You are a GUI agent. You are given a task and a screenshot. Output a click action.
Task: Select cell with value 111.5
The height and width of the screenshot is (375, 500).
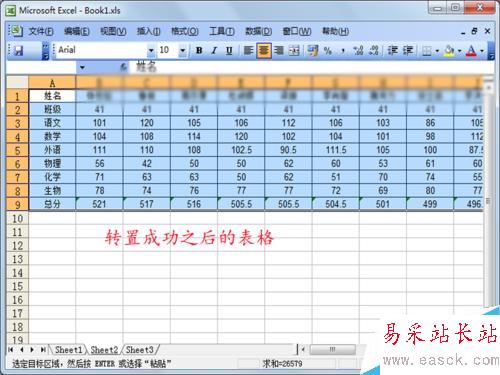[336, 150]
